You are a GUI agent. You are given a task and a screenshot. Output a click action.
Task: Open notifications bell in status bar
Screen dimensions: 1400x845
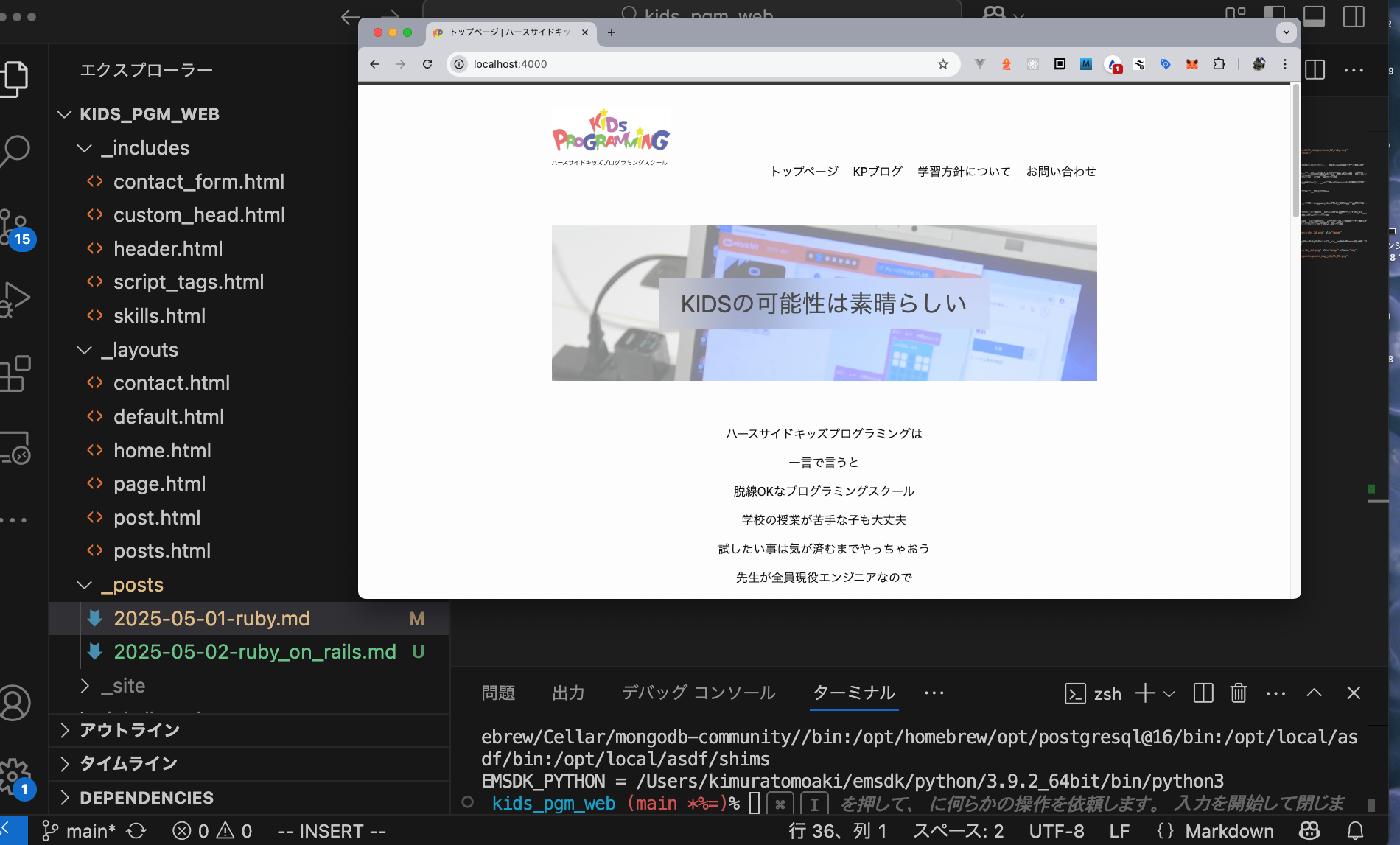click(x=1355, y=831)
